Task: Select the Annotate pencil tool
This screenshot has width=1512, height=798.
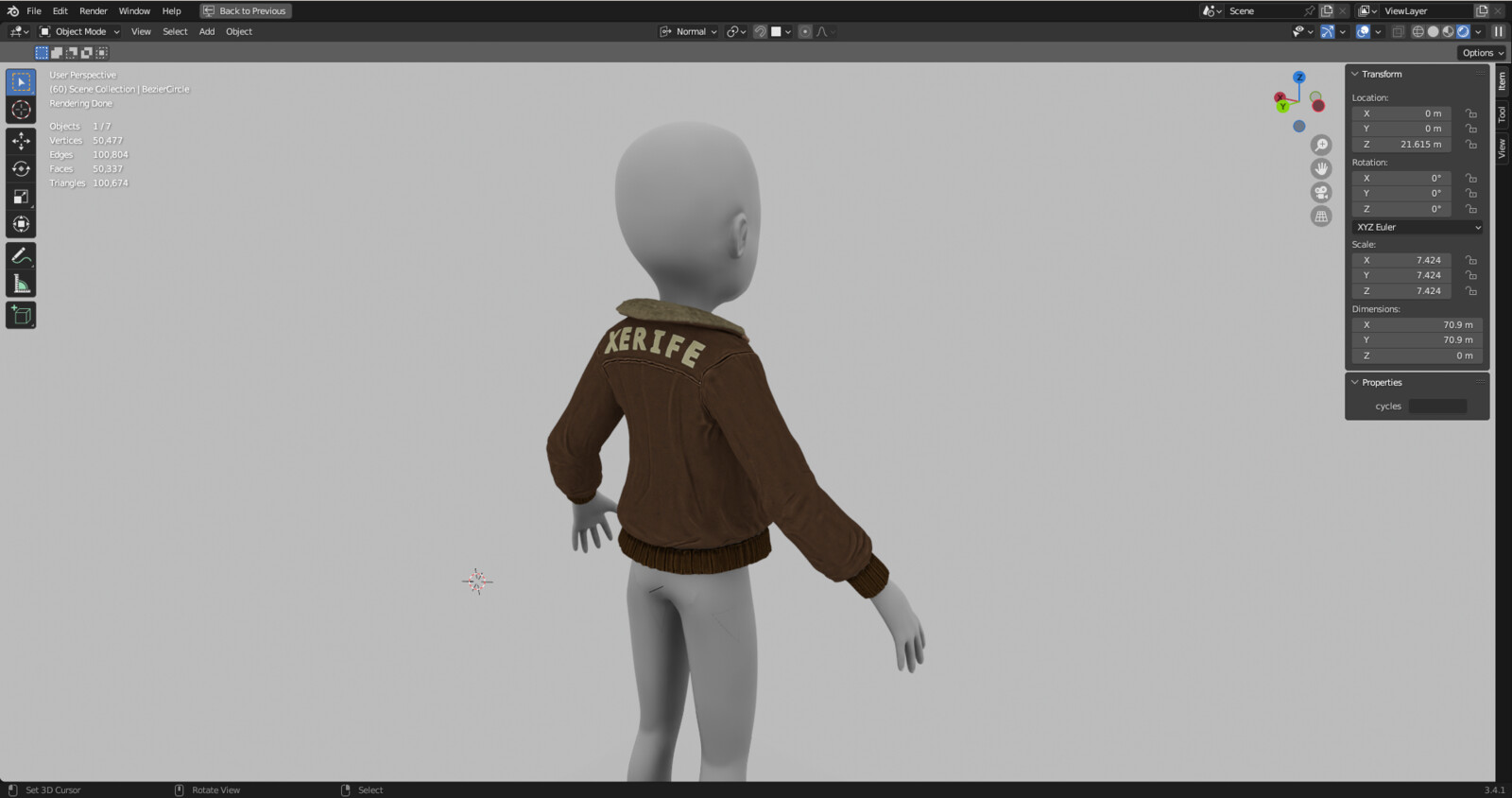Action: pyautogui.click(x=21, y=256)
